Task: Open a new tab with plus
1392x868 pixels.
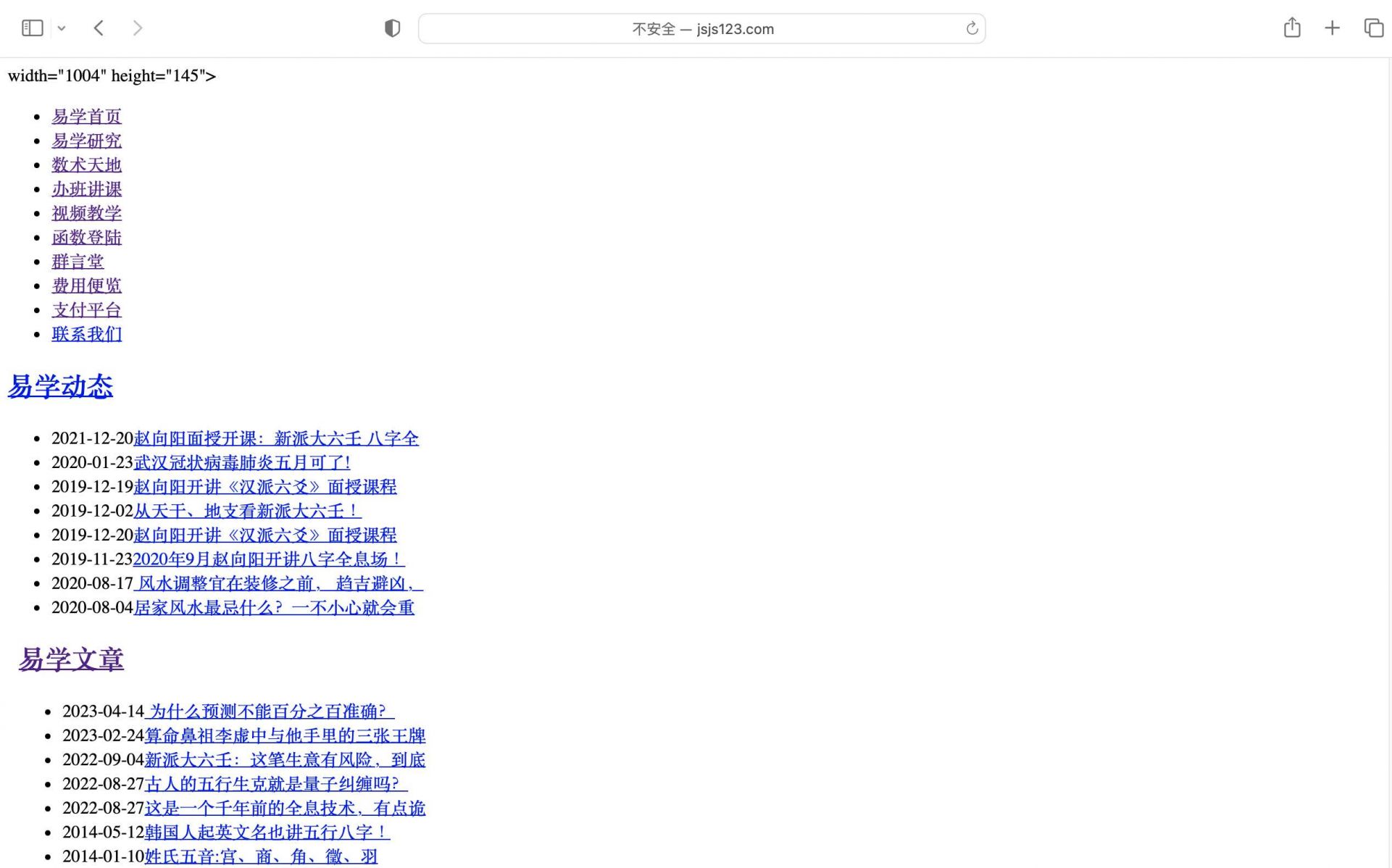Action: coord(1332,28)
